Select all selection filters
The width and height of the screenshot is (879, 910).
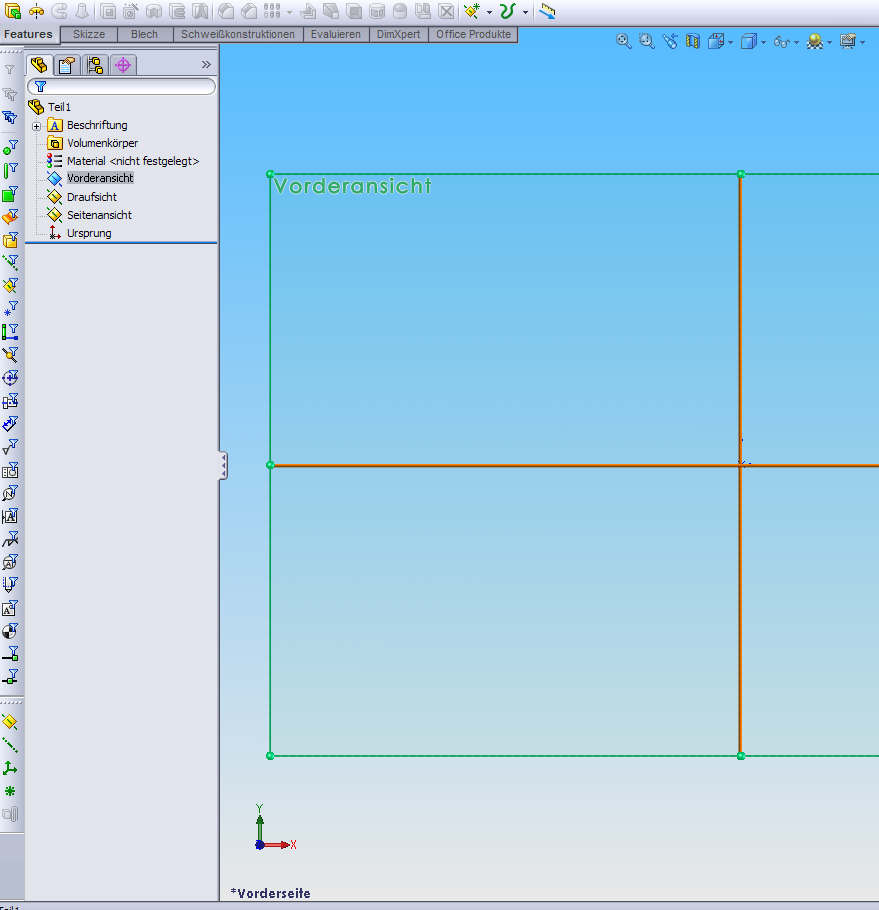point(10,117)
